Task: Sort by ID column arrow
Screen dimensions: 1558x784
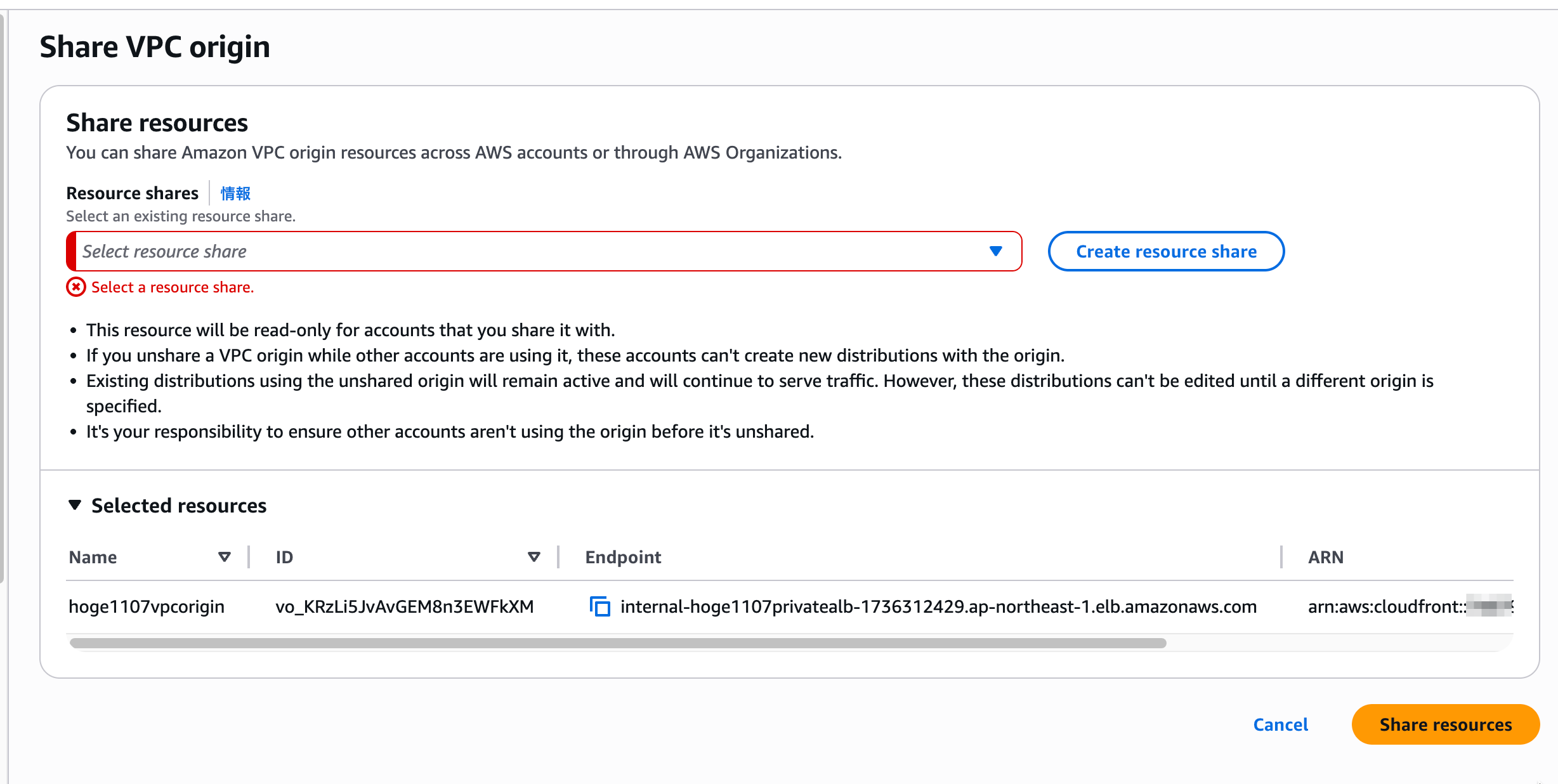Action: pos(534,557)
